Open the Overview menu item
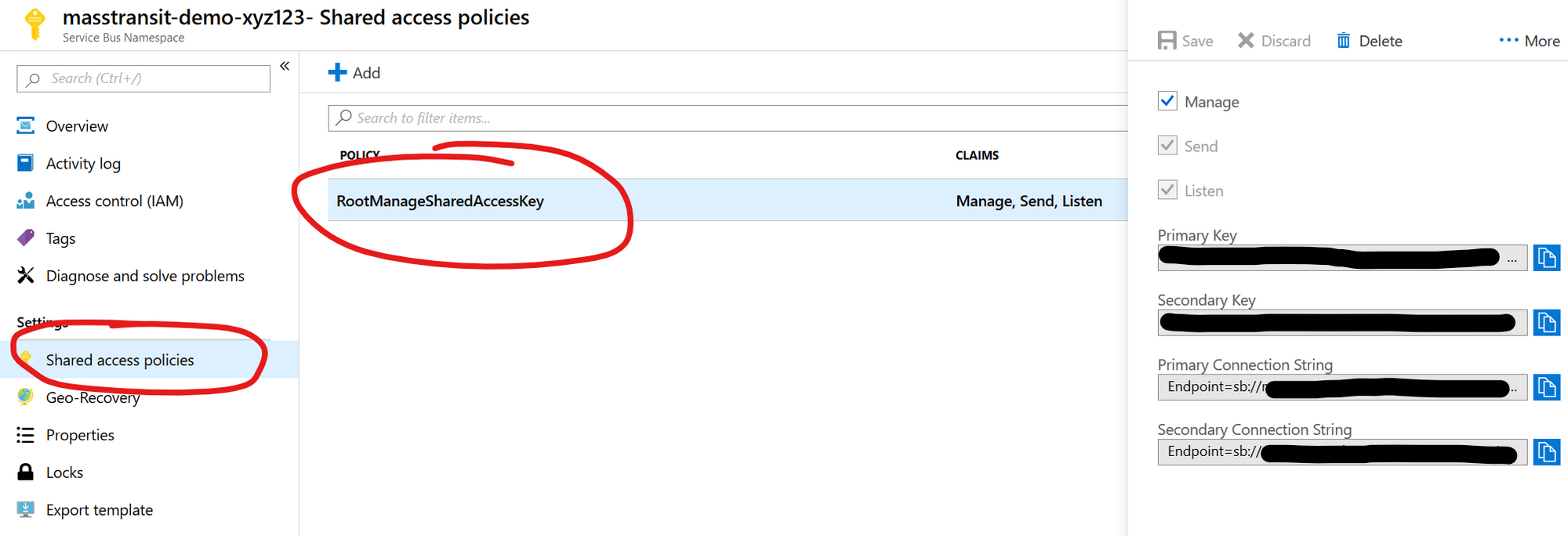The height and width of the screenshot is (536, 1568). (x=77, y=126)
